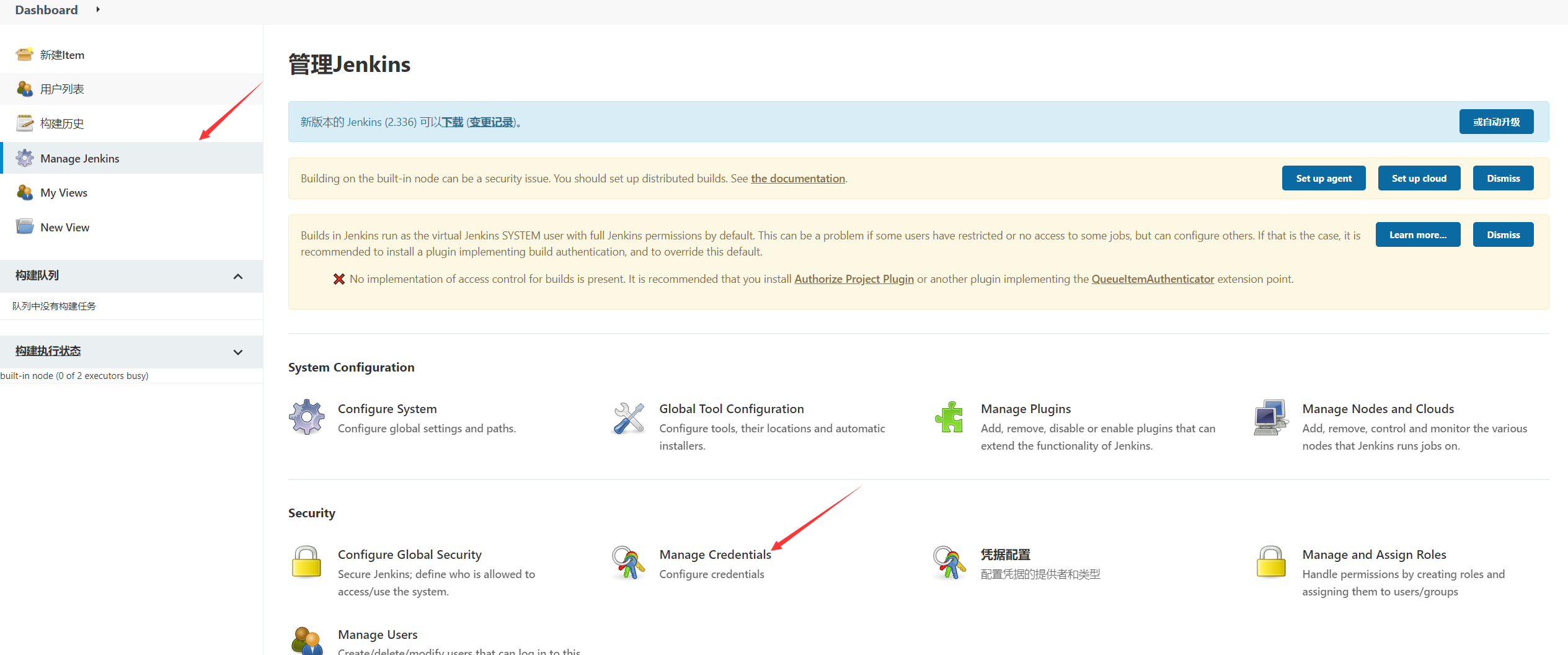Open Global Tool Configuration title
Image resolution: width=1568 pixels, height=655 pixels.
coord(732,409)
